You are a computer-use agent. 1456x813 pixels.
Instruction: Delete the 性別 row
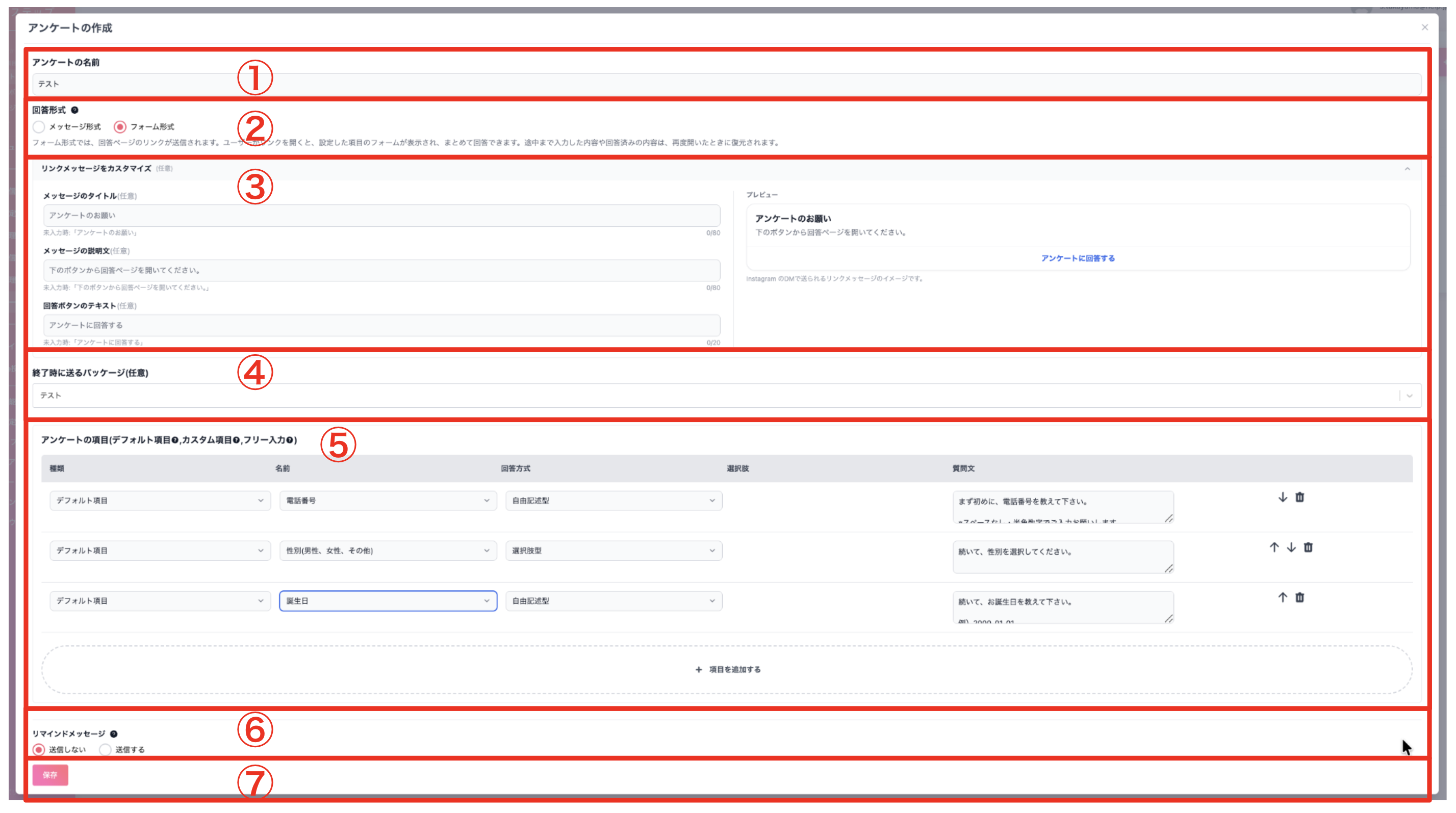(x=1308, y=547)
